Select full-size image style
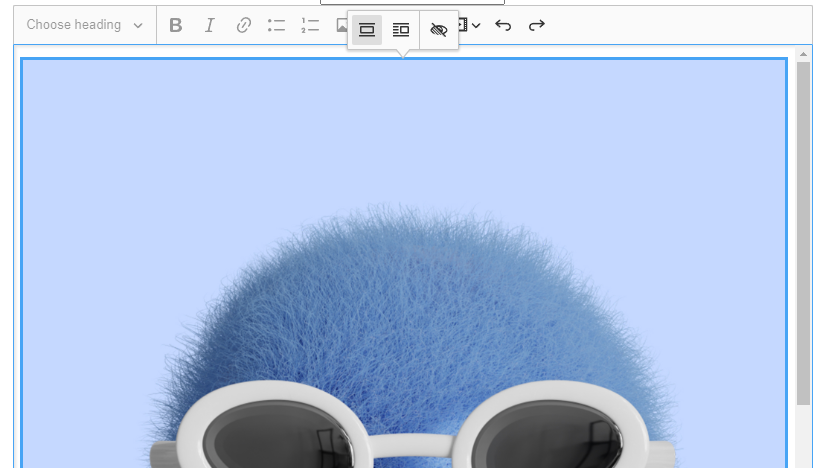820x468 pixels. (367, 30)
